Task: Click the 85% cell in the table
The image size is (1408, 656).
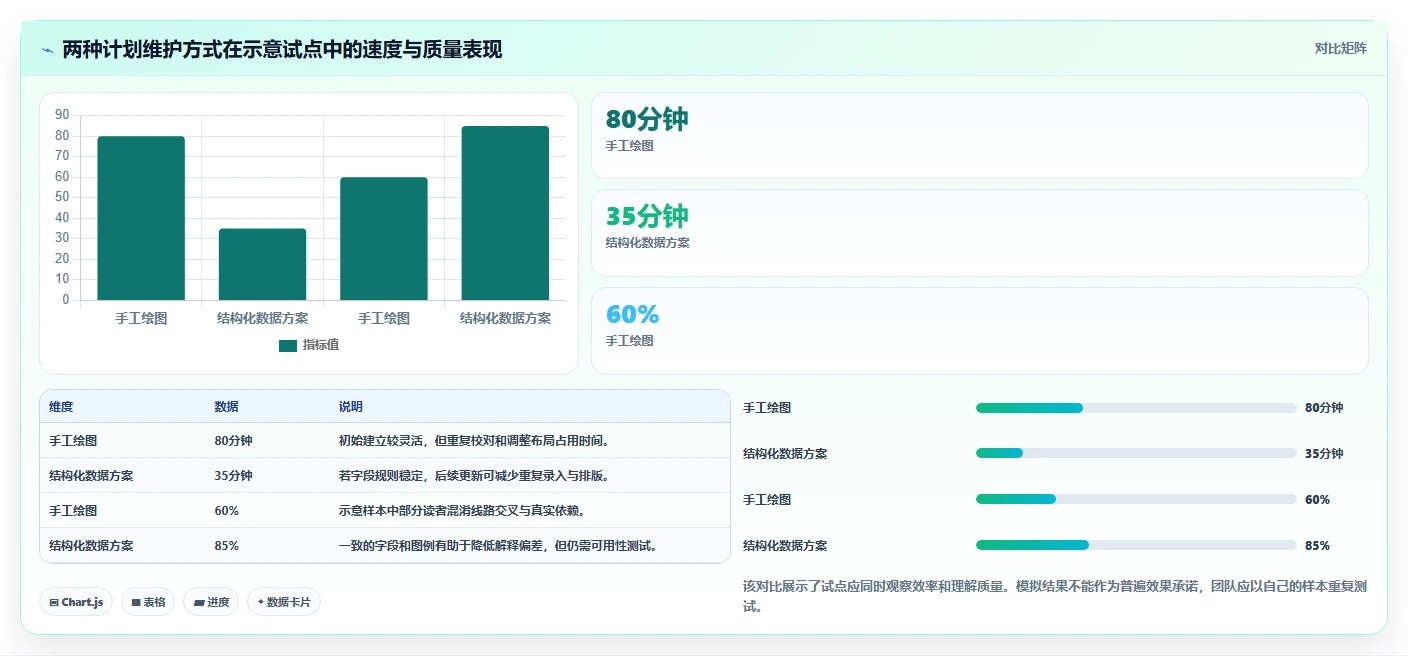Action: coord(226,546)
